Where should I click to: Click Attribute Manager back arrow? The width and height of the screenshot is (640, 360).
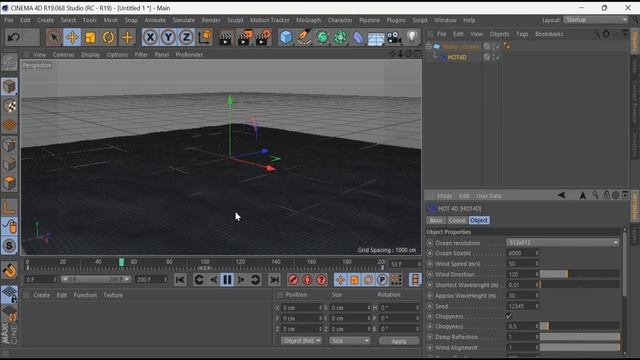tap(562, 196)
